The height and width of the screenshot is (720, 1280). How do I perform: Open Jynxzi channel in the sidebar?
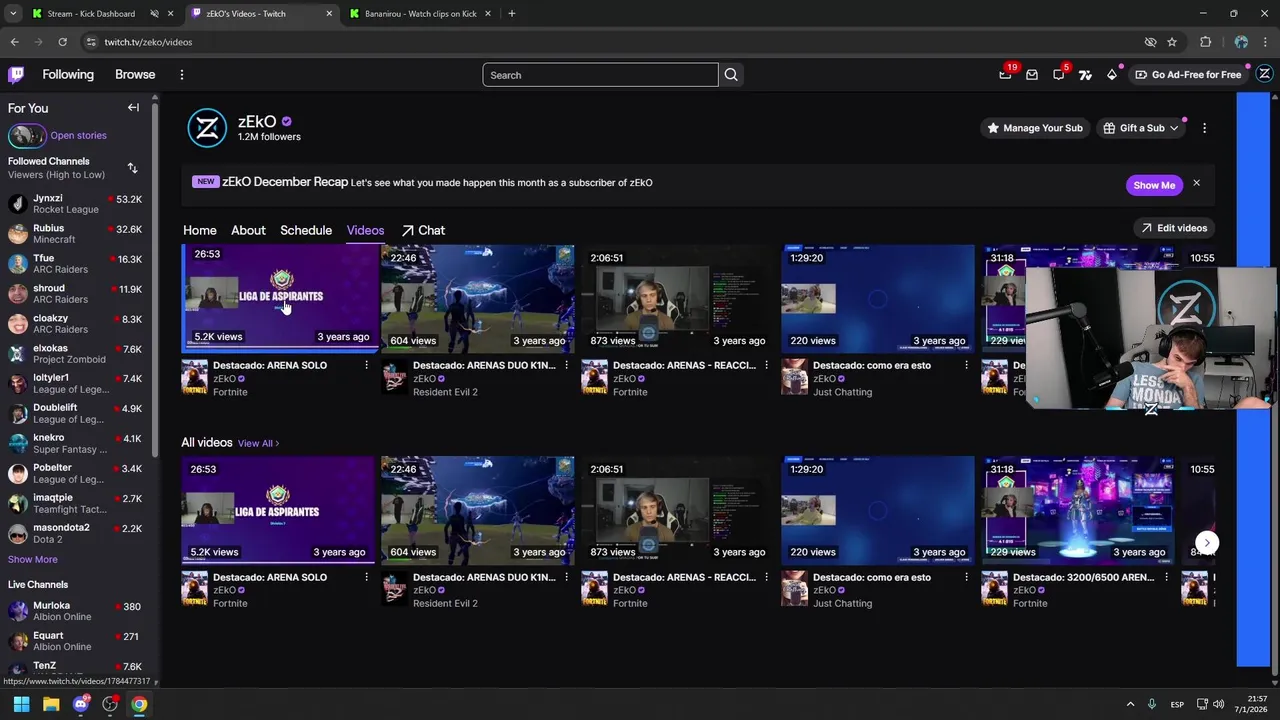click(x=75, y=204)
